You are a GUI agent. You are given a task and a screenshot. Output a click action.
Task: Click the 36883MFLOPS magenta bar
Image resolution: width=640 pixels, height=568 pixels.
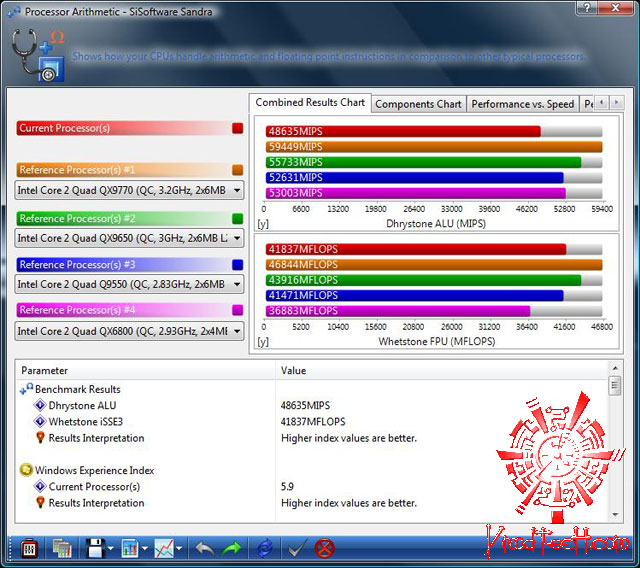click(x=398, y=311)
